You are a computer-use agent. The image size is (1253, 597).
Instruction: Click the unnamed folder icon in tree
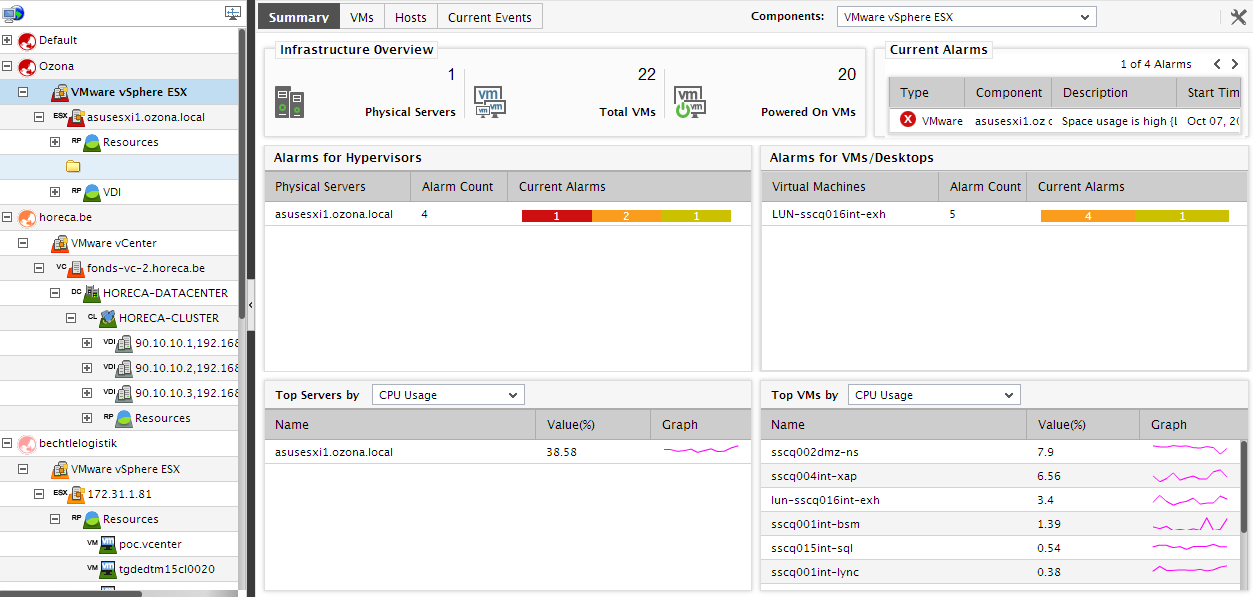[x=73, y=167]
